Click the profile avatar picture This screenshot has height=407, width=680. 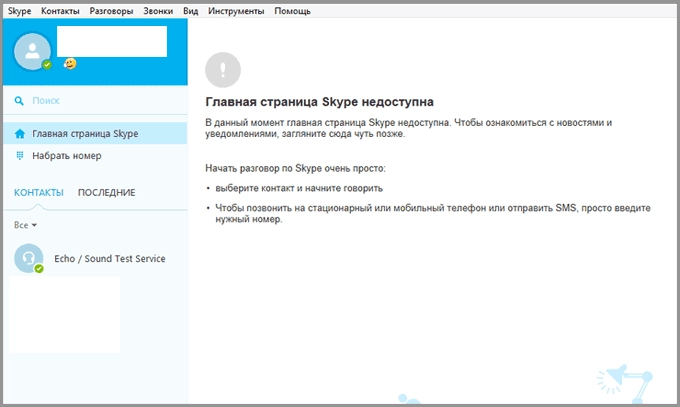pos(32,52)
